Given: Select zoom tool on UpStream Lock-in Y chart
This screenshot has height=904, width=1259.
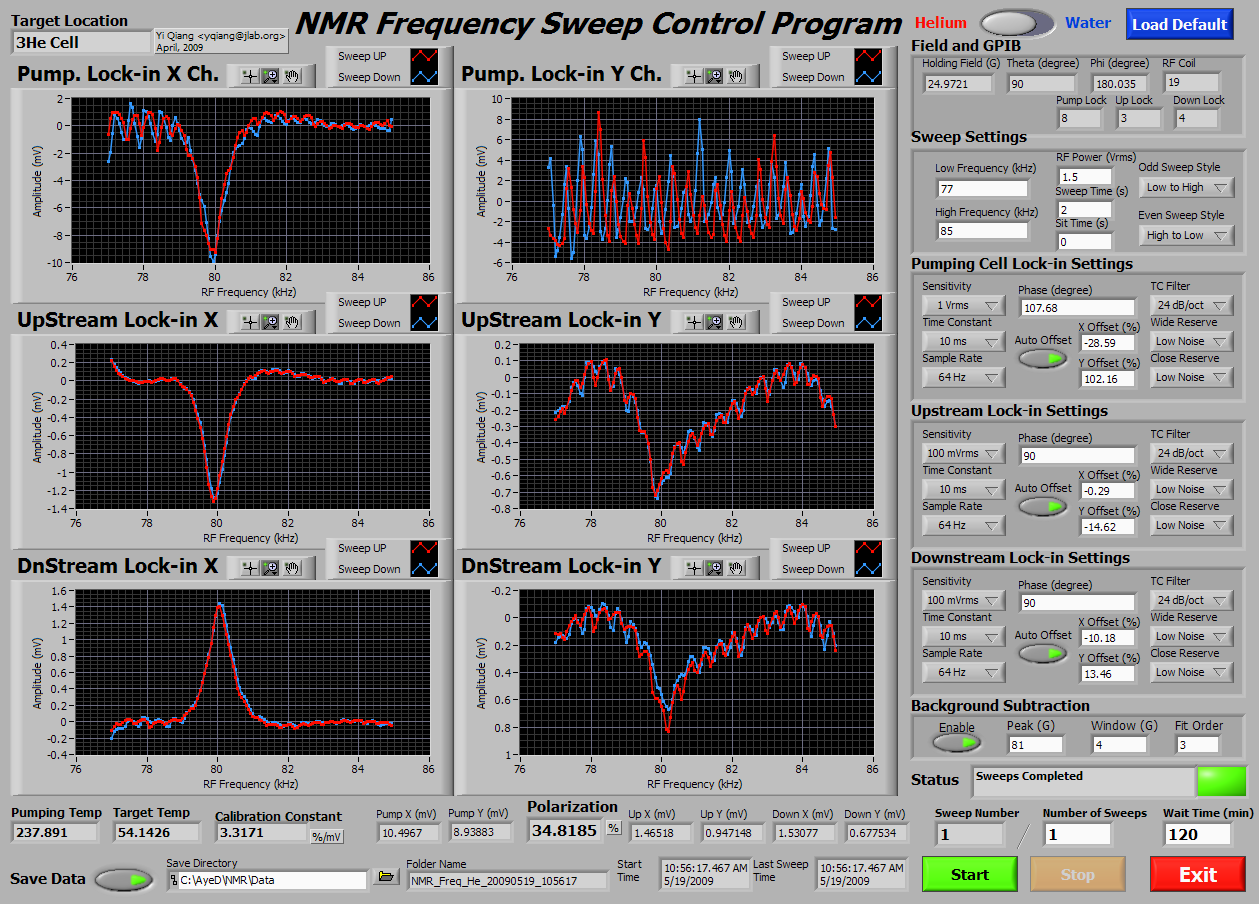Looking at the screenshot, I should click(714, 321).
